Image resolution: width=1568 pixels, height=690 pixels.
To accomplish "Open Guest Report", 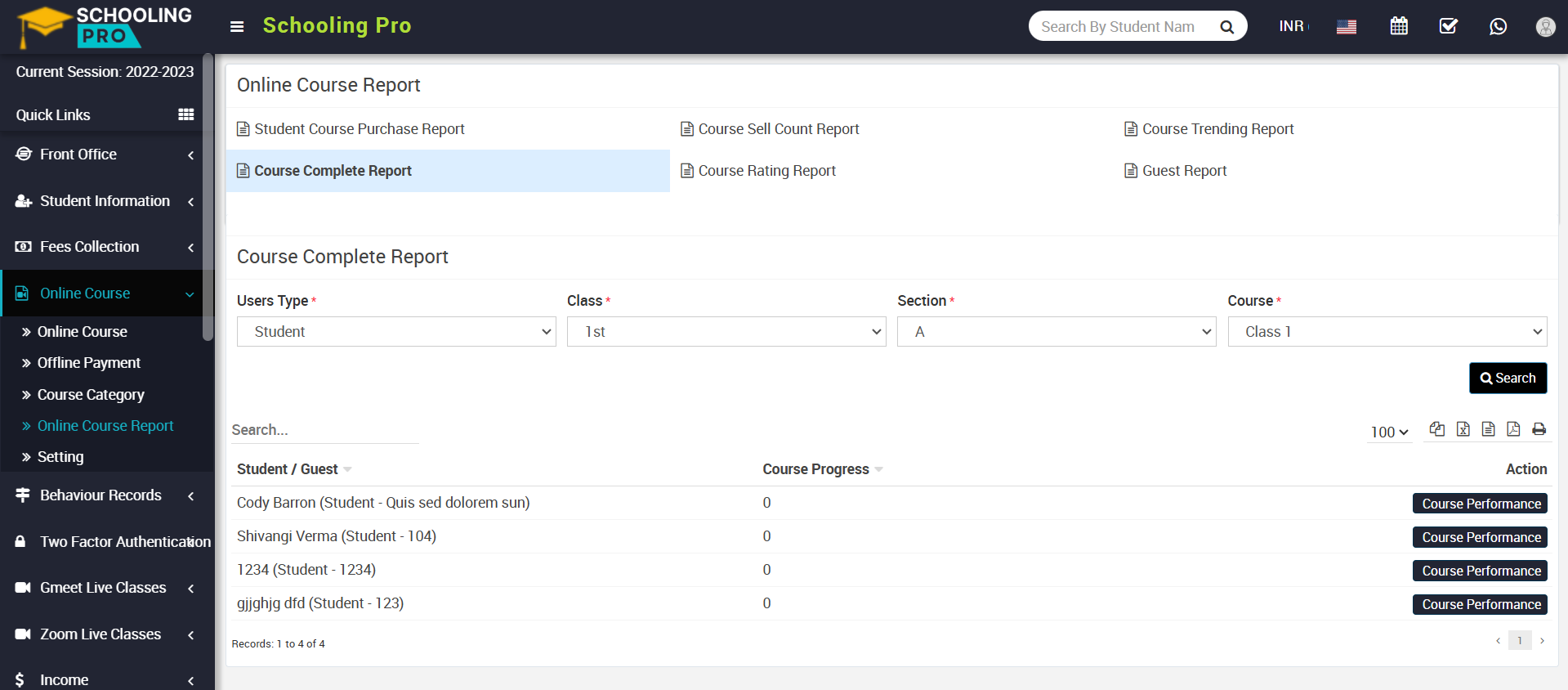I will pyautogui.click(x=1176, y=171).
